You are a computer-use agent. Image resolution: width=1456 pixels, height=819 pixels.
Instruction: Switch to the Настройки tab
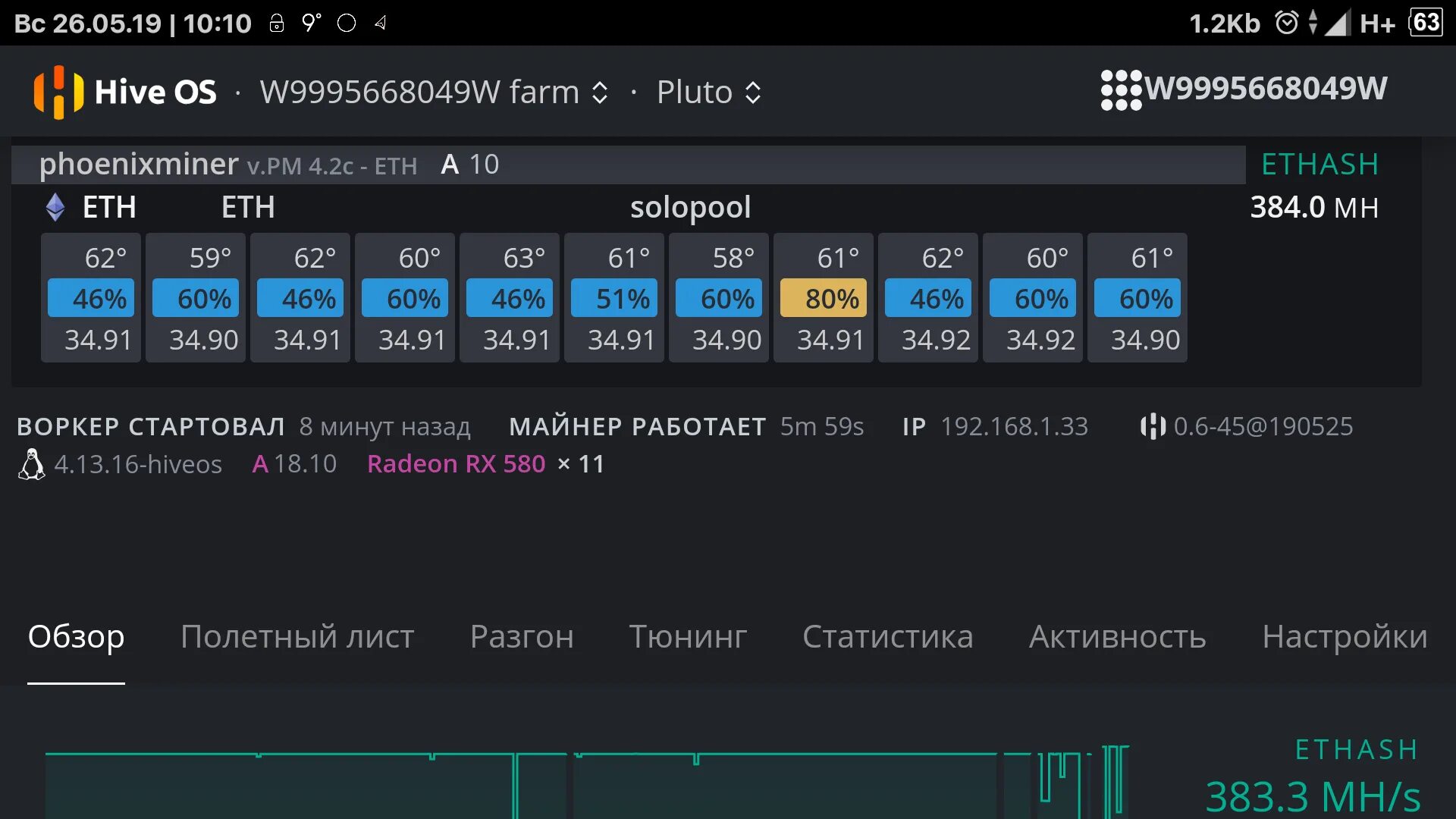[1344, 637]
